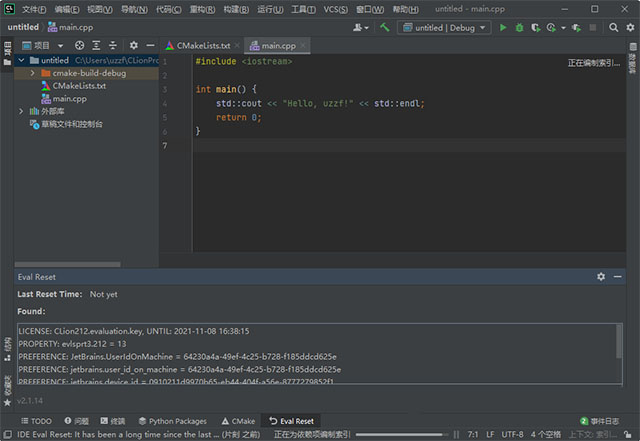This screenshot has width=640, height=441.
Task: Click Expand All icon in project panel
Action: pyautogui.click(x=96, y=46)
